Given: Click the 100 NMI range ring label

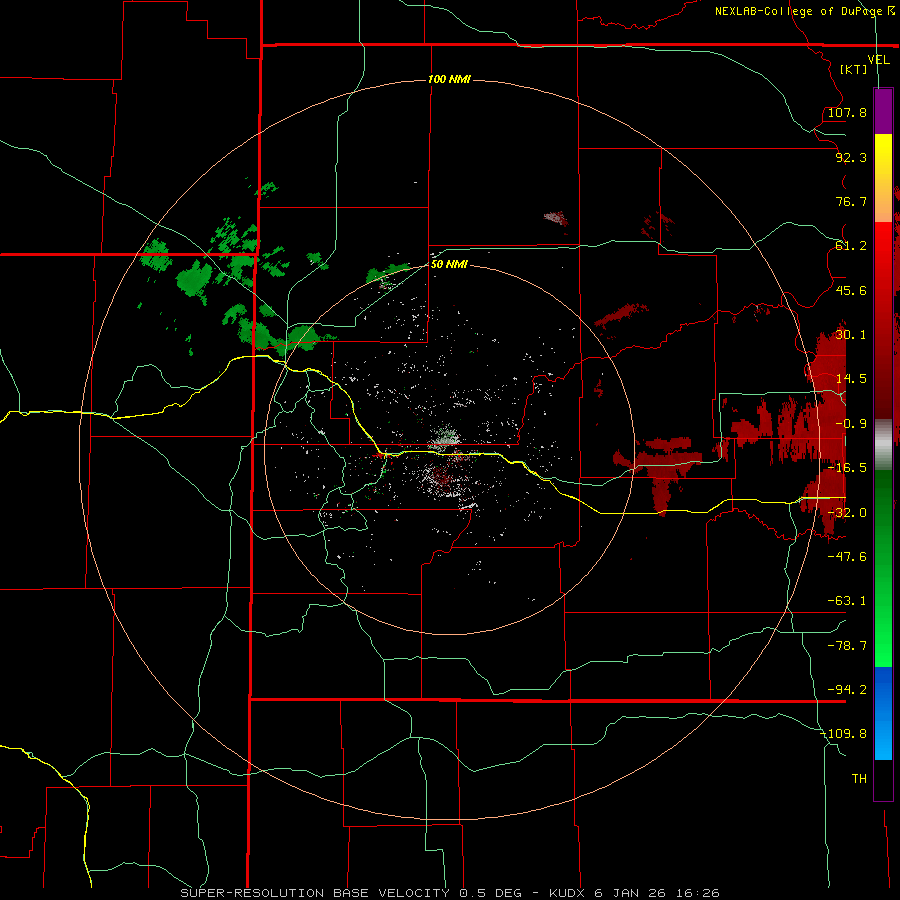Looking at the screenshot, I should (x=449, y=79).
